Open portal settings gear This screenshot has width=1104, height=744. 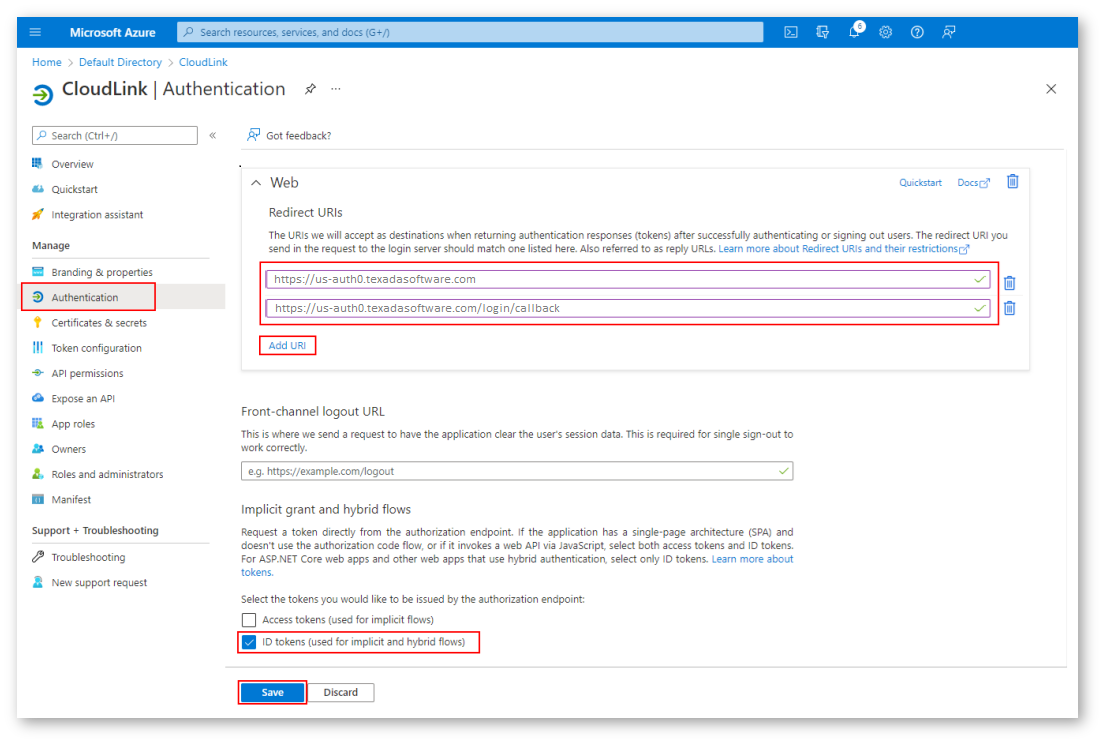point(886,32)
